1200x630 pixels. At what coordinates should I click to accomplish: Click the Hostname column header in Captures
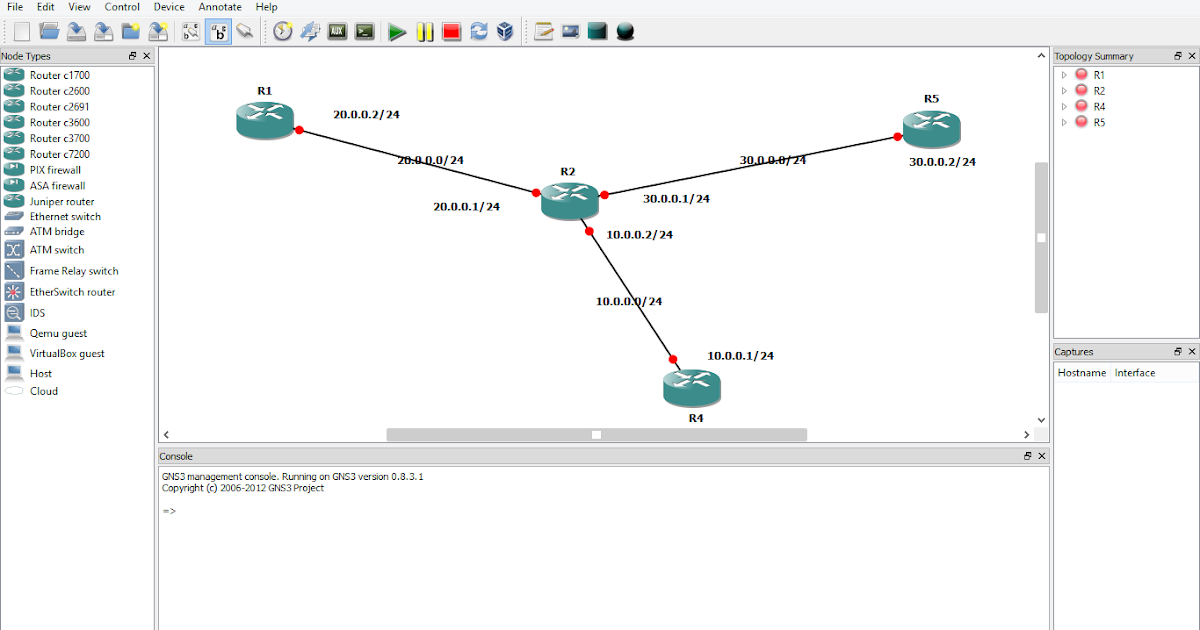1082,373
